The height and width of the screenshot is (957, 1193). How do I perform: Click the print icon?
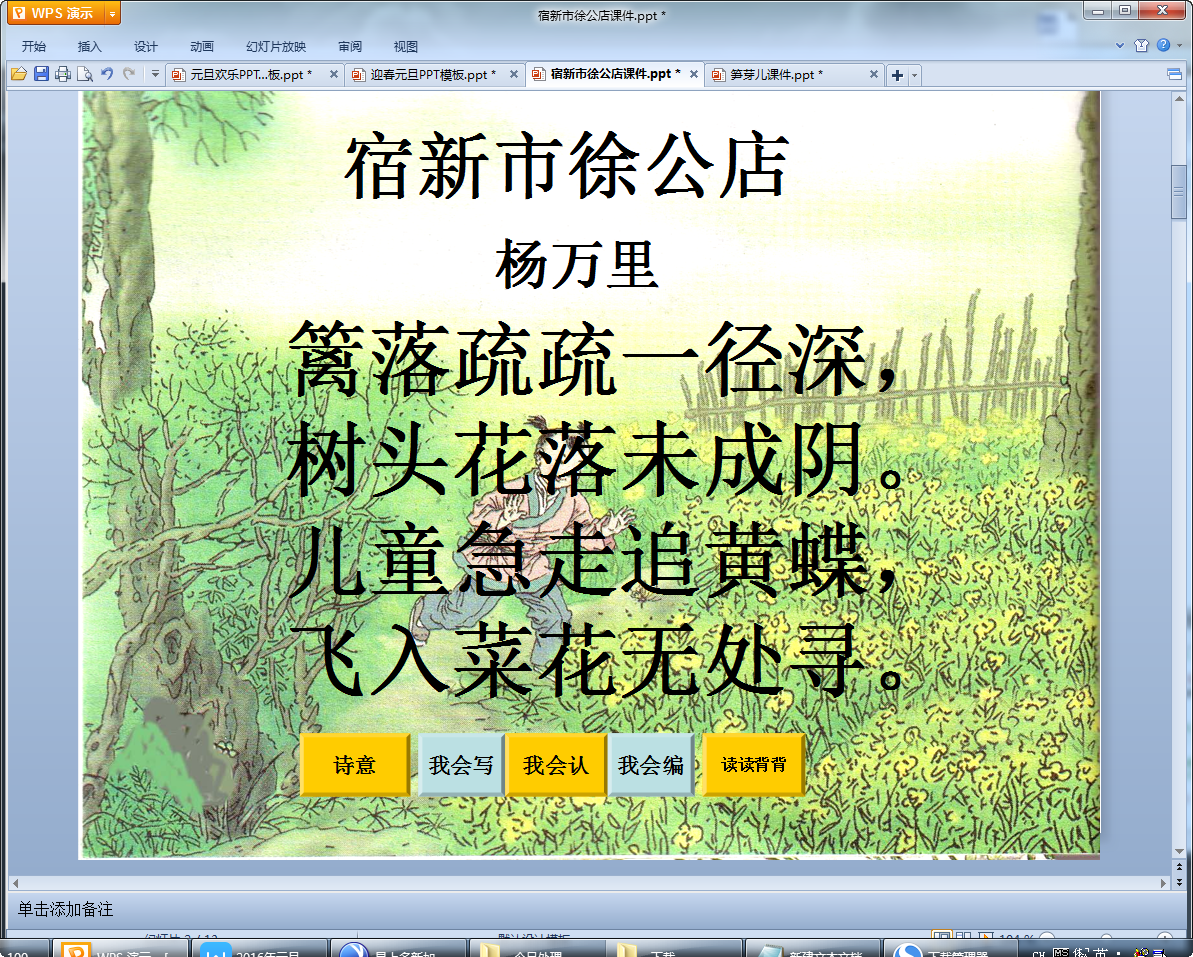click(x=63, y=74)
